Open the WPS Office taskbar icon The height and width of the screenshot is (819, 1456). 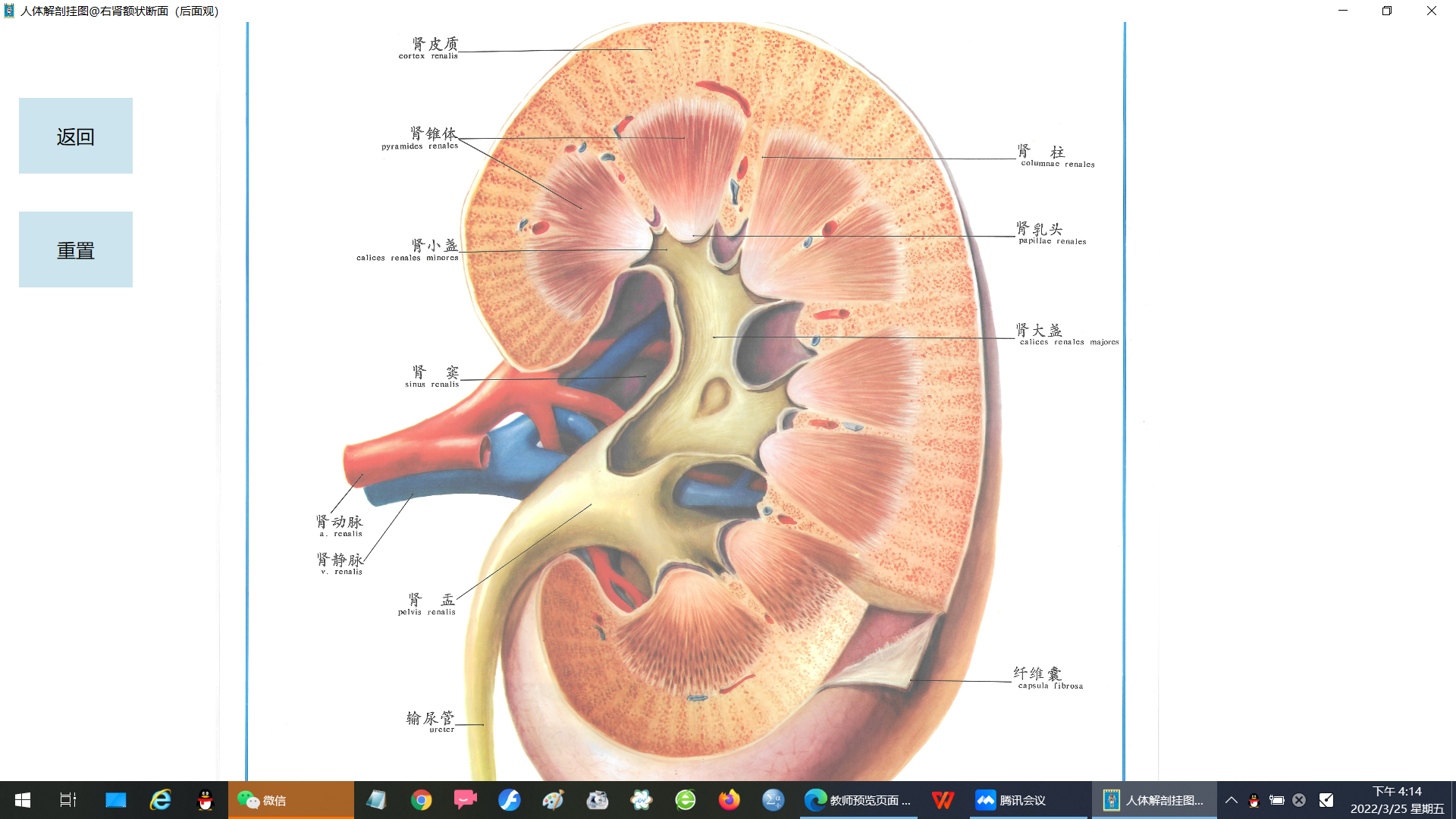943,800
